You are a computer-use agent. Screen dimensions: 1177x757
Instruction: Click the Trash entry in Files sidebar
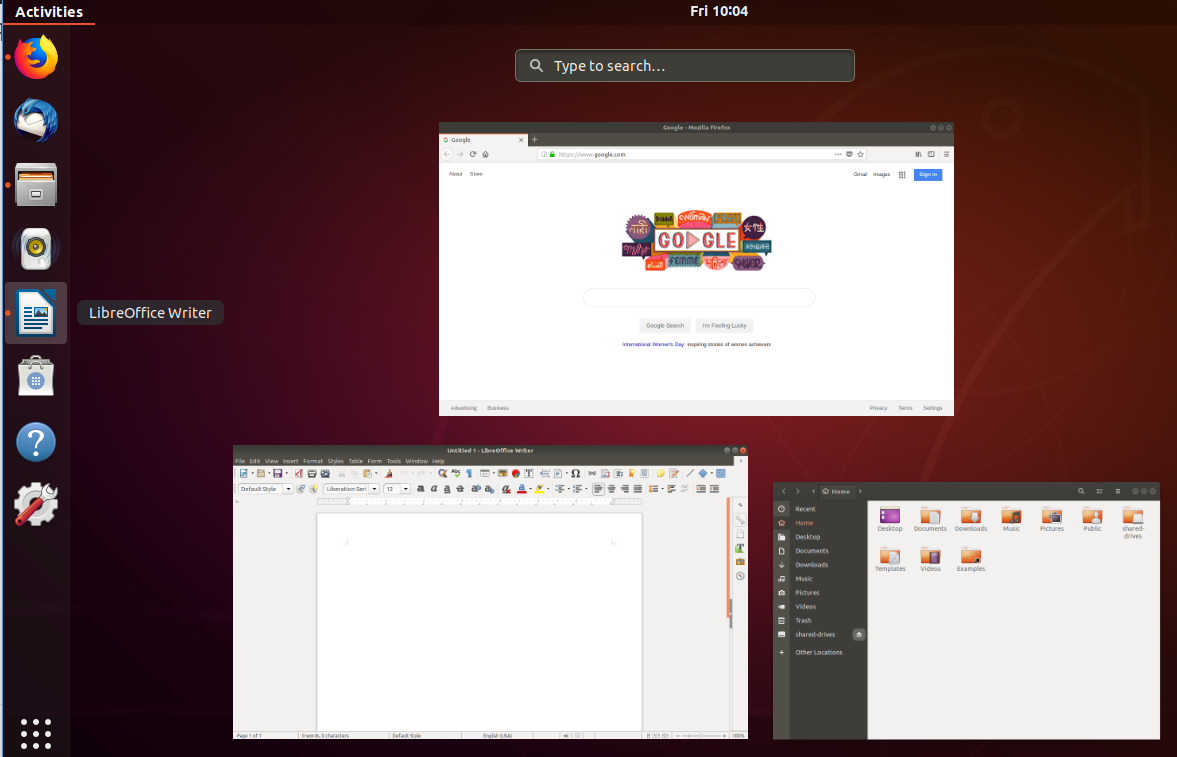[803, 621]
